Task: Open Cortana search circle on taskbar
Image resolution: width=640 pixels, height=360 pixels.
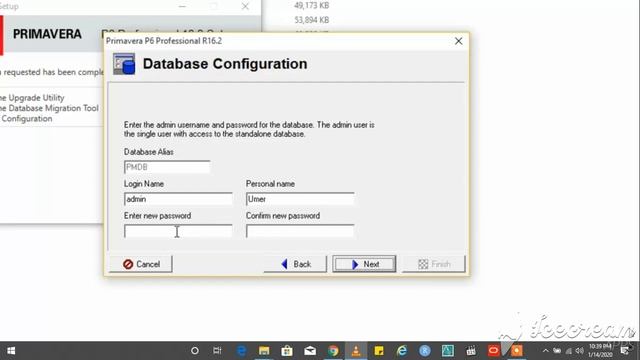Action: coord(195,351)
